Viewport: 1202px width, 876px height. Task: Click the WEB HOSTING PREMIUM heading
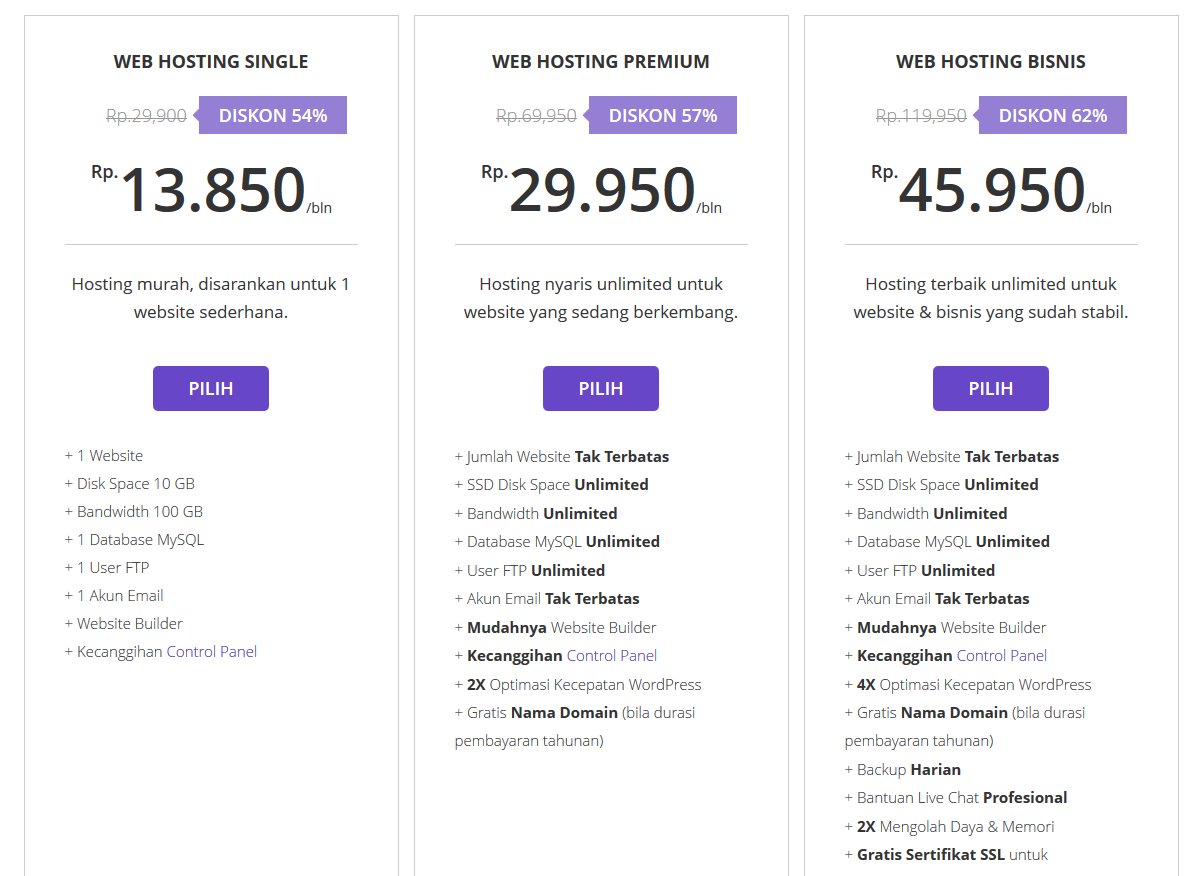tap(601, 61)
